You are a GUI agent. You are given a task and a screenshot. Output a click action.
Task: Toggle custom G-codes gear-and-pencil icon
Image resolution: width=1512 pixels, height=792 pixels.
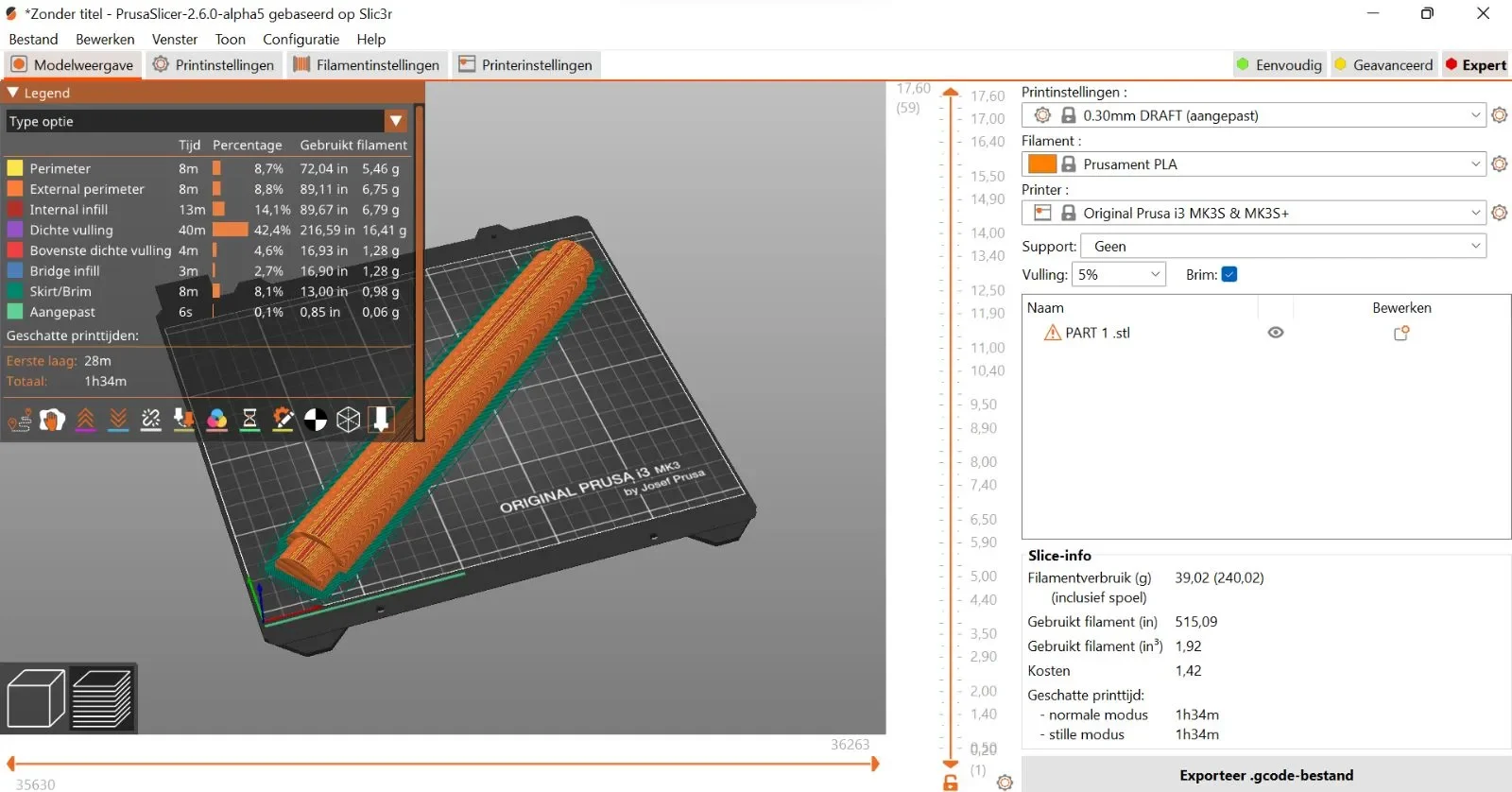pos(283,420)
